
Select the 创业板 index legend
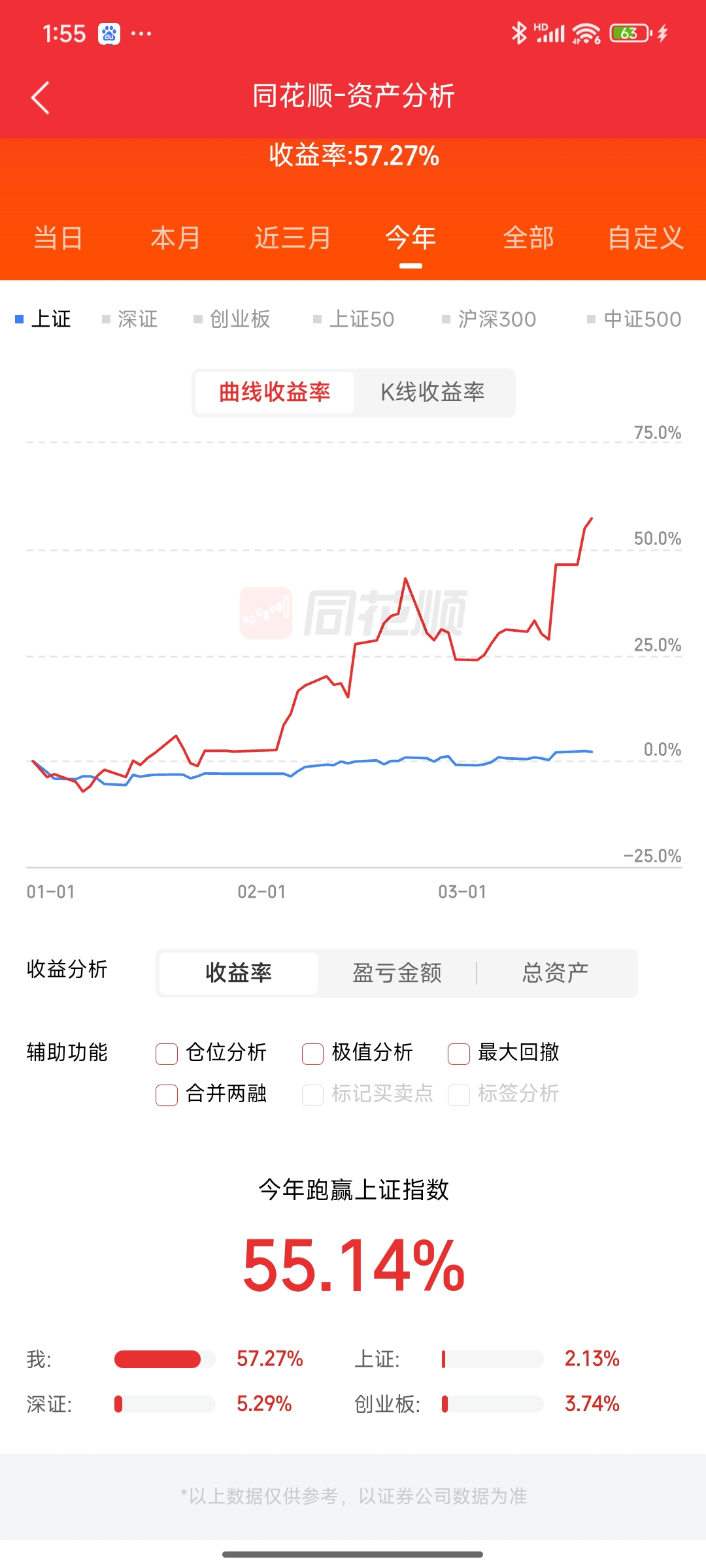point(233,319)
